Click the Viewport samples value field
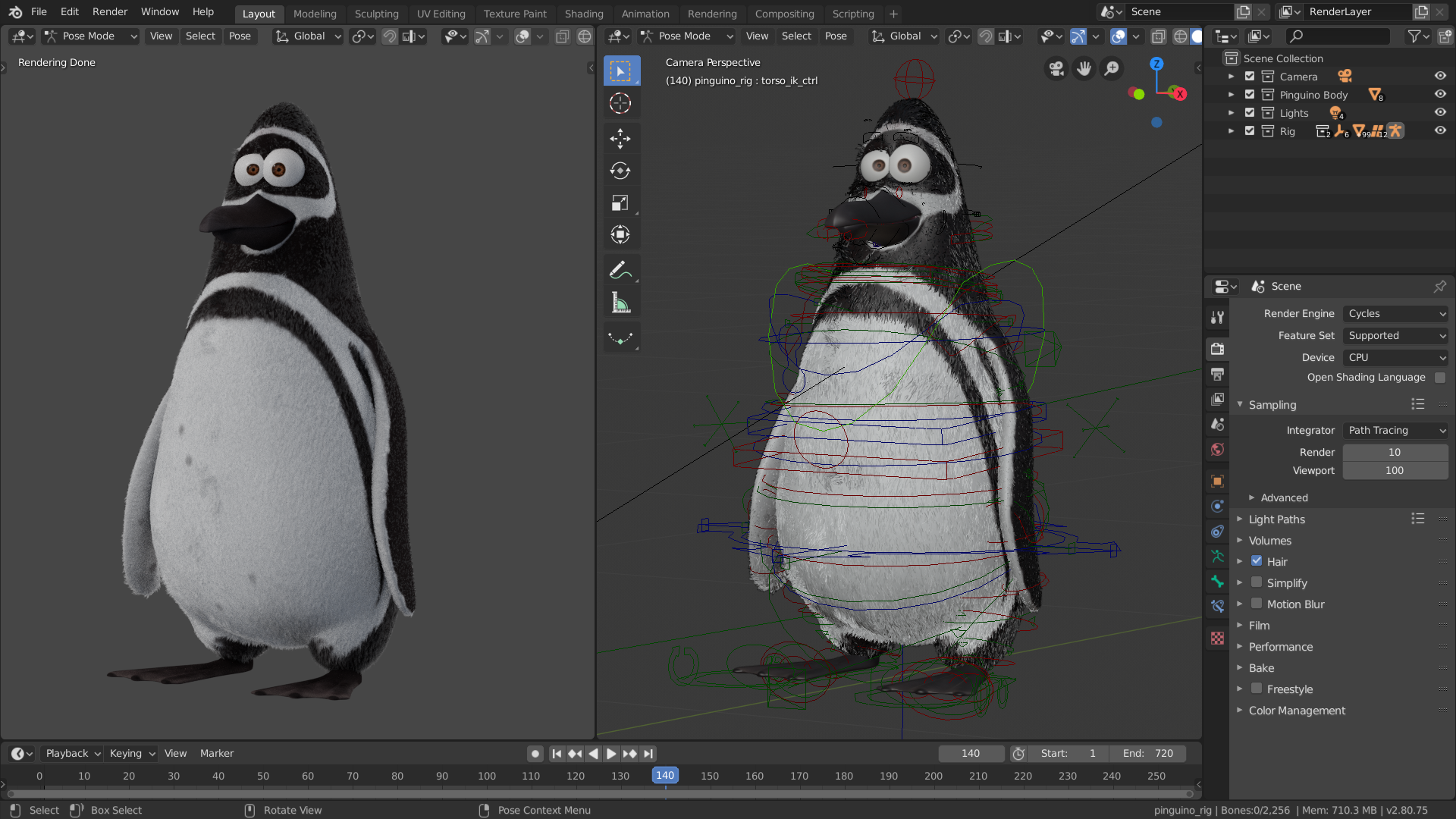 [x=1395, y=470]
